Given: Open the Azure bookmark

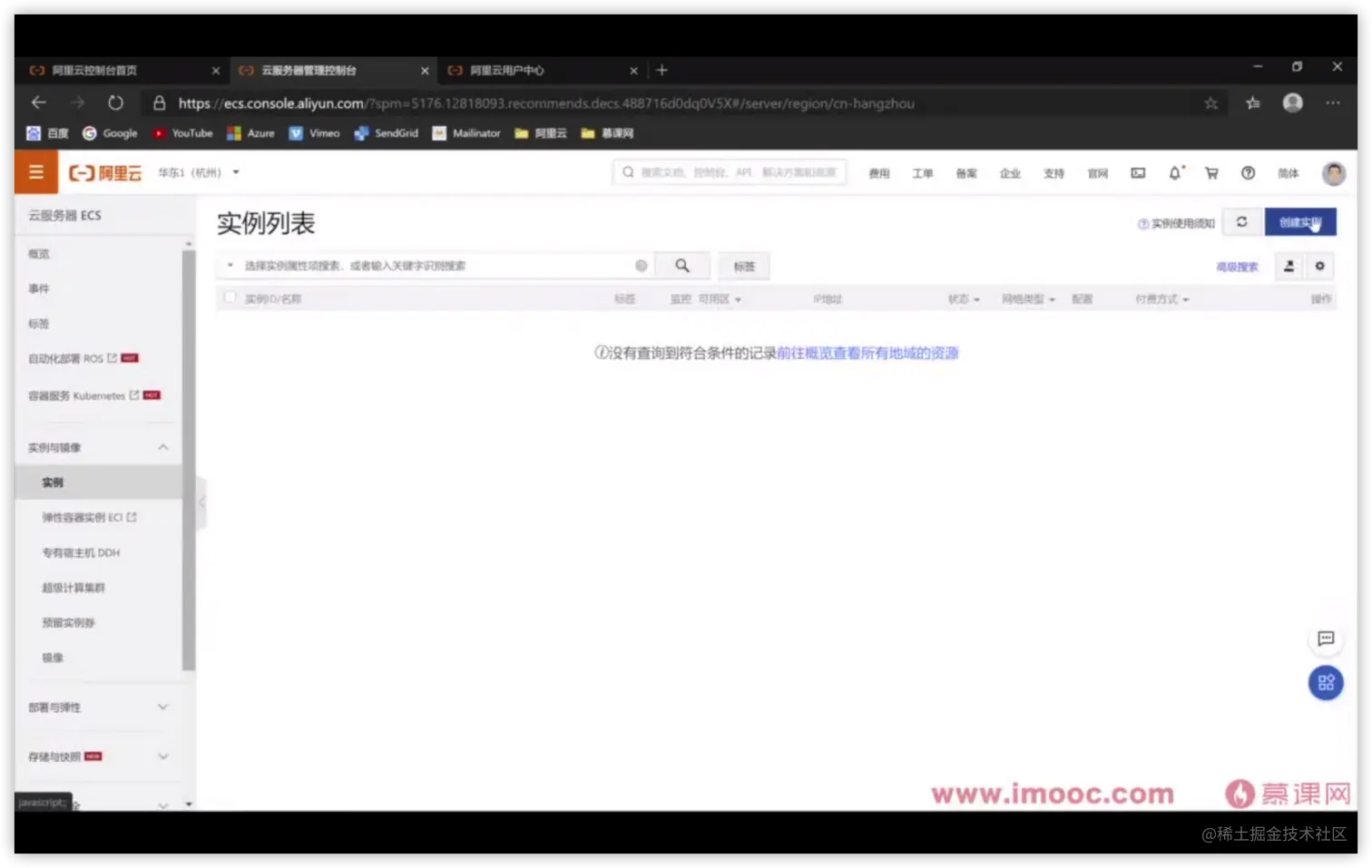Looking at the screenshot, I should point(250,133).
